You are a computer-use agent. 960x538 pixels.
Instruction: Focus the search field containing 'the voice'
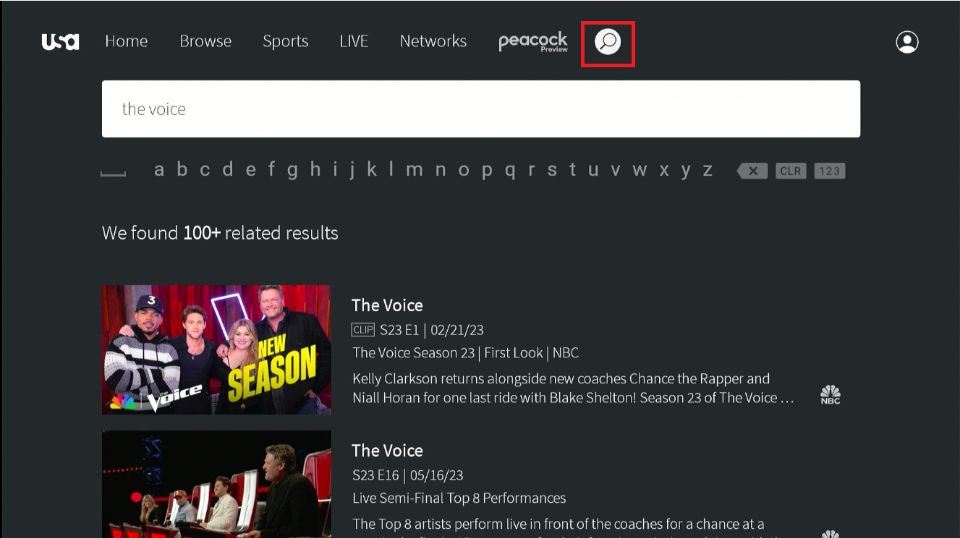click(x=481, y=109)
